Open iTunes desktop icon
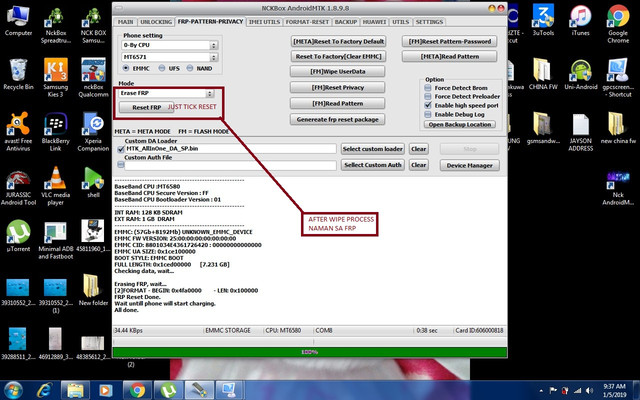The image size is (640, 400). (580, 20)
